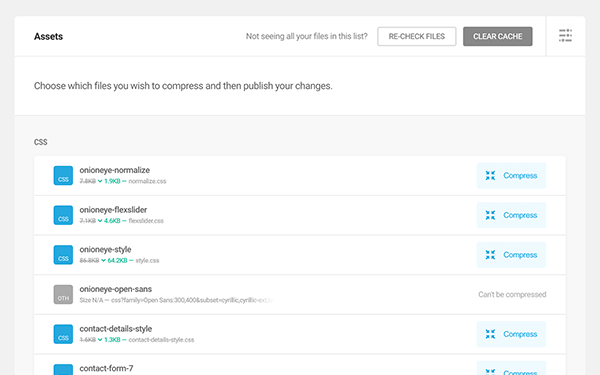600x375 pixels.
Task: Click the CSS icon for onioneye-flexslider
Action: (63, 215)
